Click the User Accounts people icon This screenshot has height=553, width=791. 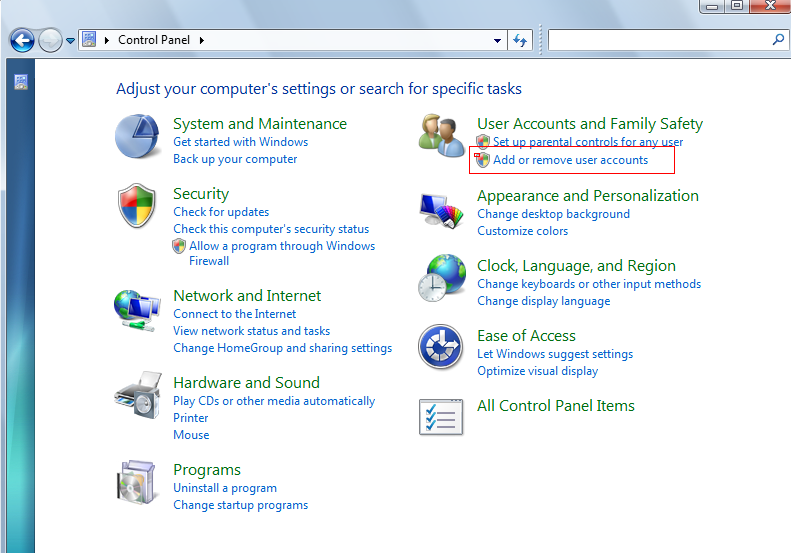[x=441, y=135]
